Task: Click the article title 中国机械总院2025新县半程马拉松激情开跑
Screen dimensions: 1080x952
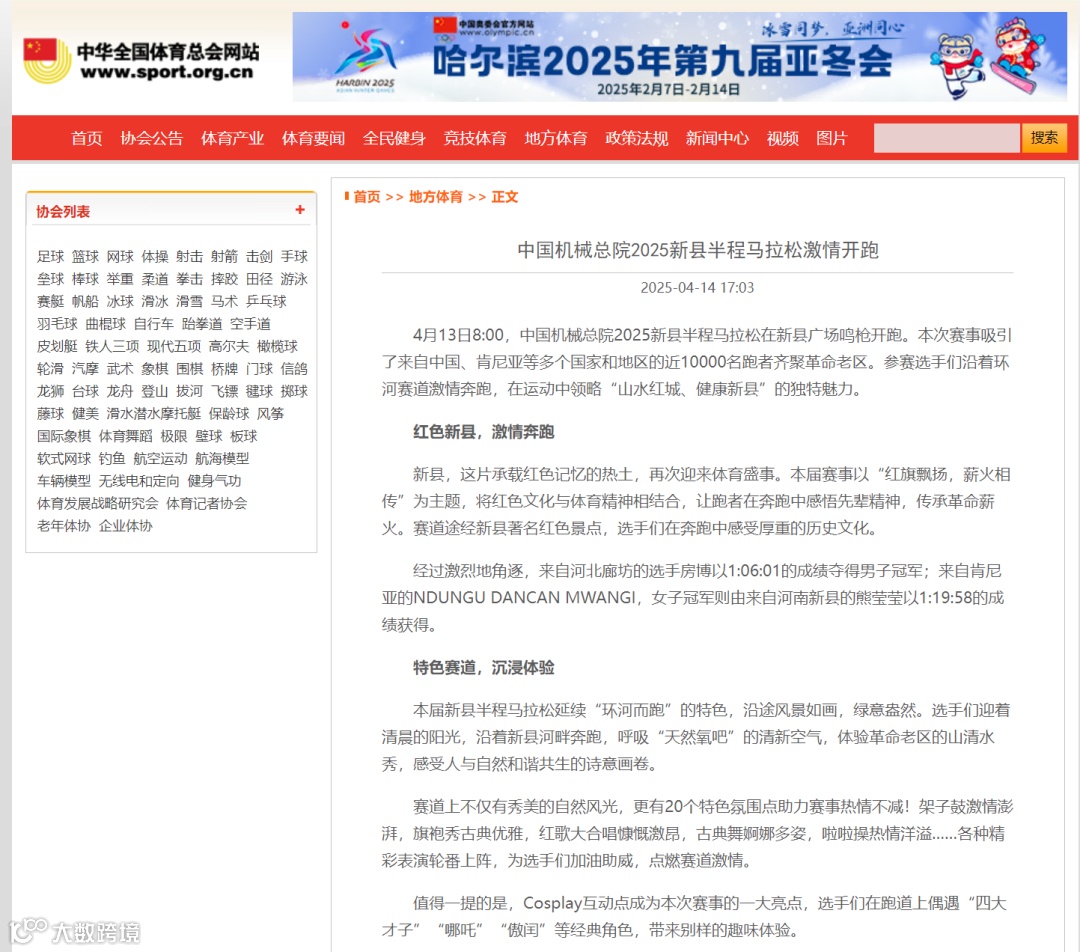Action: tap(698, 250)
